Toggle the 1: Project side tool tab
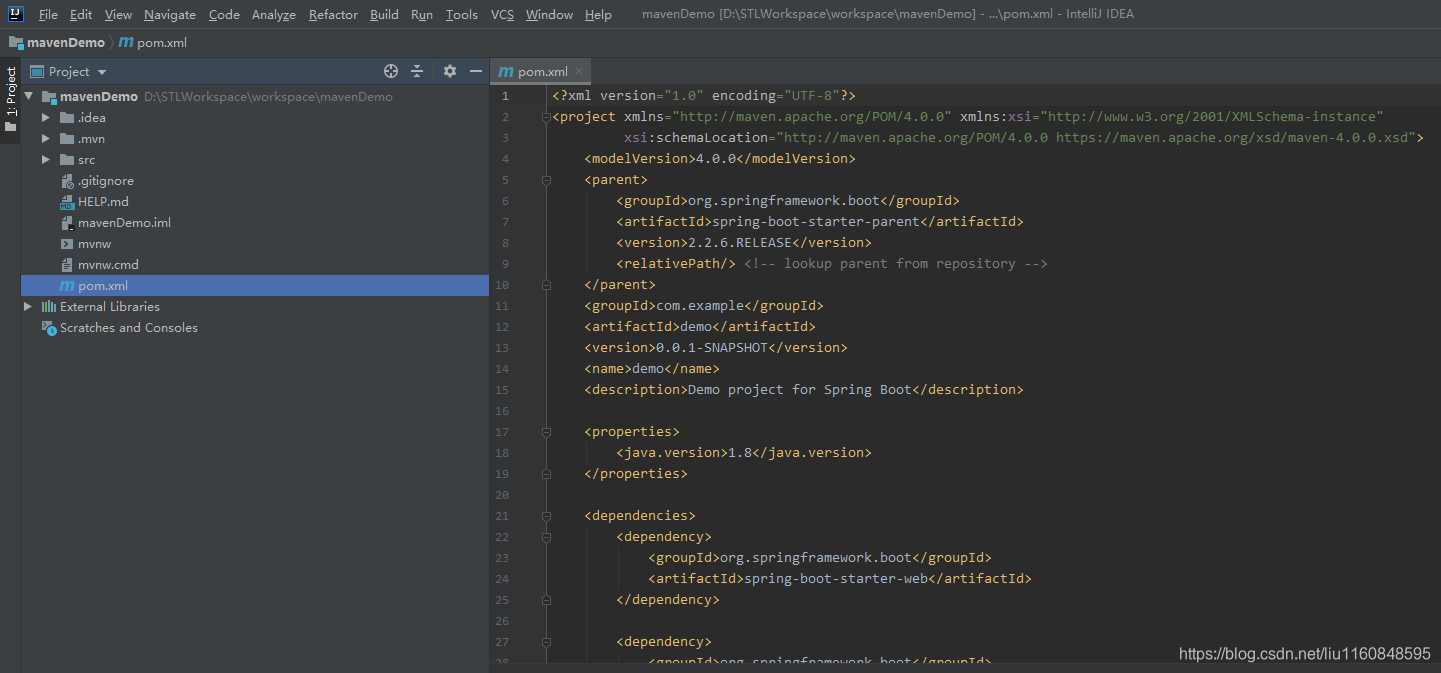1441x673 pixels. [10, 100]
